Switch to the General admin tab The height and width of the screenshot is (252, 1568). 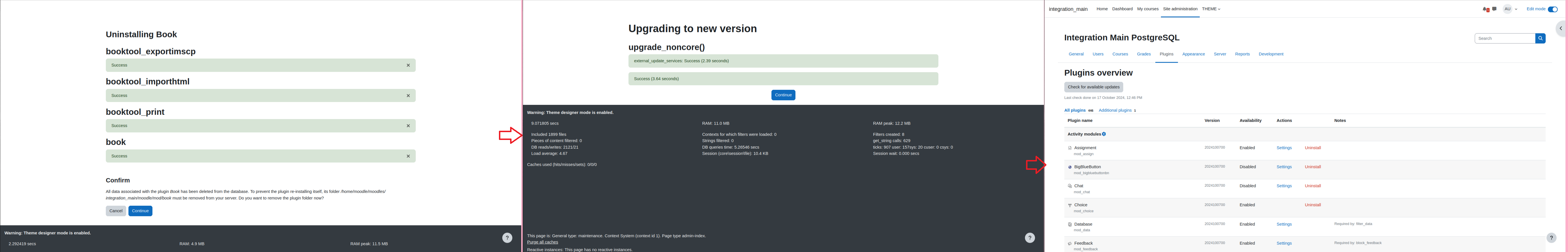click(x=1075, y=54)
